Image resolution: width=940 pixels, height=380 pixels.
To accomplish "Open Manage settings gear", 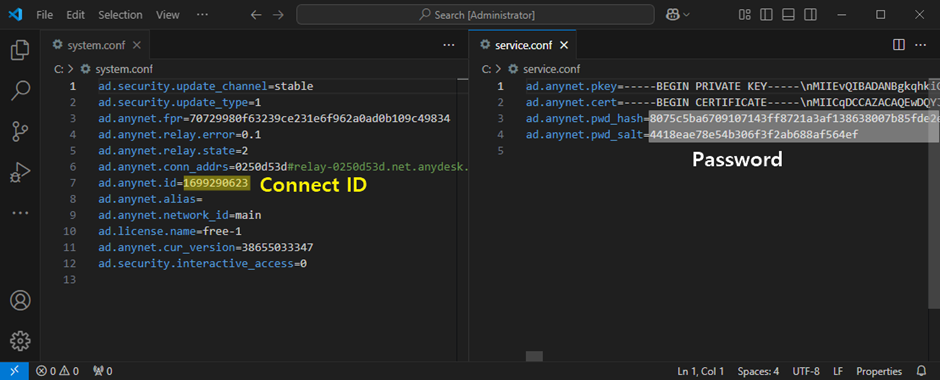I will click(20, 341).
